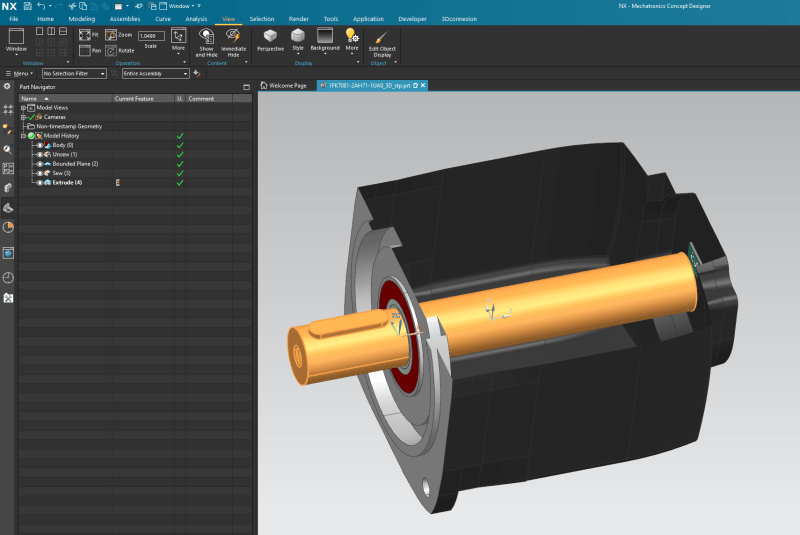The image size is (800, 535).
Task: Switch to the Home ribbon tab
Action: click(45, 19)
